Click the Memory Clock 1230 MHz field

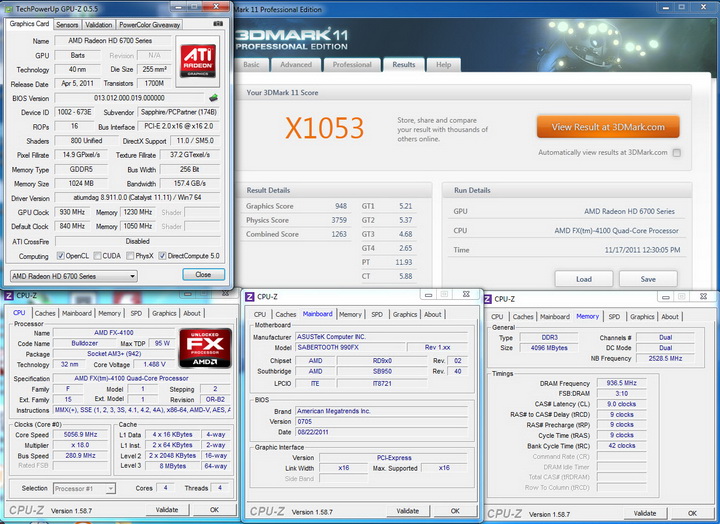pyautogui.click(x=137, y=212)
